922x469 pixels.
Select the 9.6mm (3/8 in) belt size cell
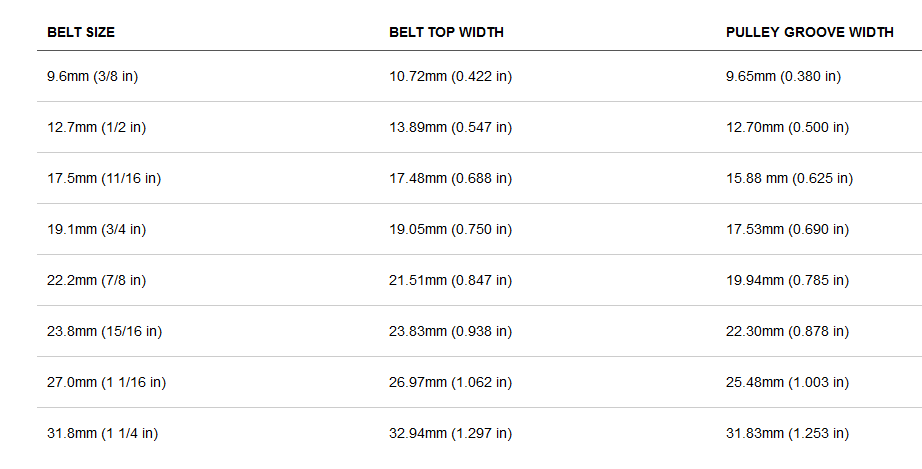pos(92,76)
